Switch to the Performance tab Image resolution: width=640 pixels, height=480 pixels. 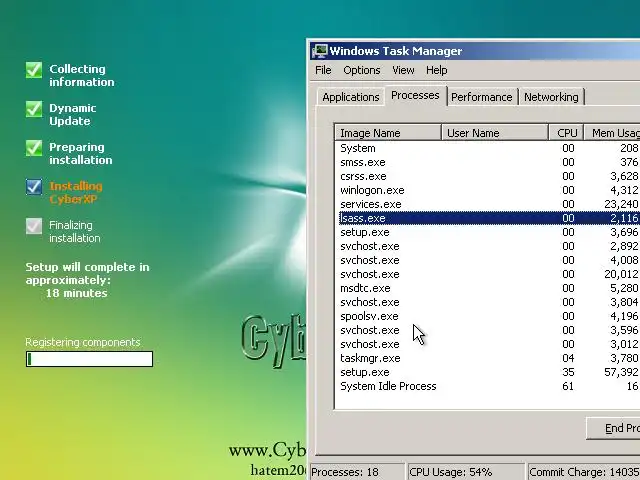coord(482,97)
